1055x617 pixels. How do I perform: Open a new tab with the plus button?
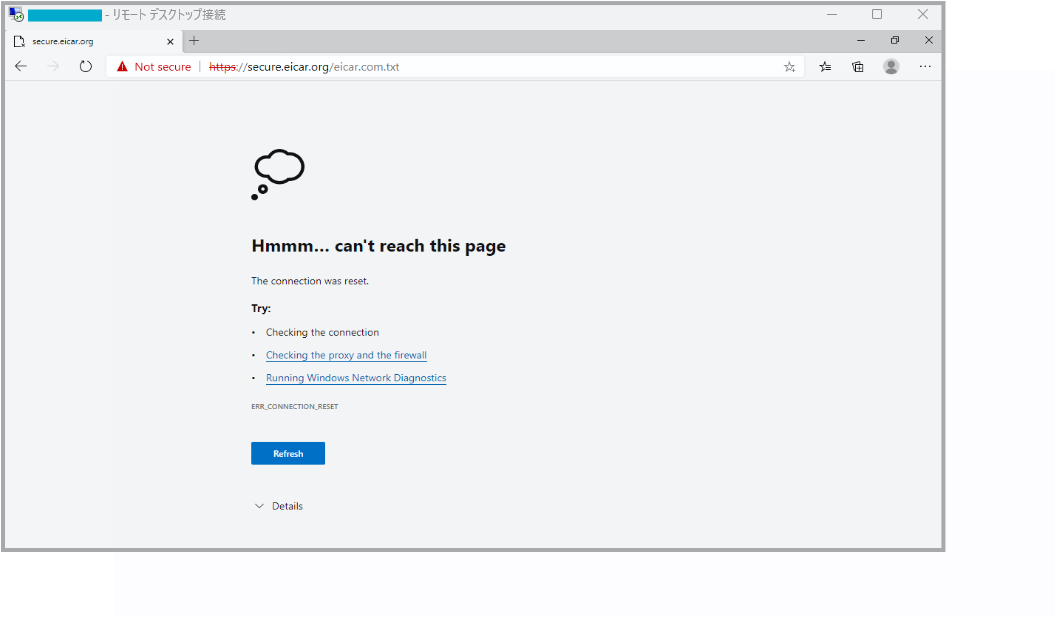(x=194, y=41)
